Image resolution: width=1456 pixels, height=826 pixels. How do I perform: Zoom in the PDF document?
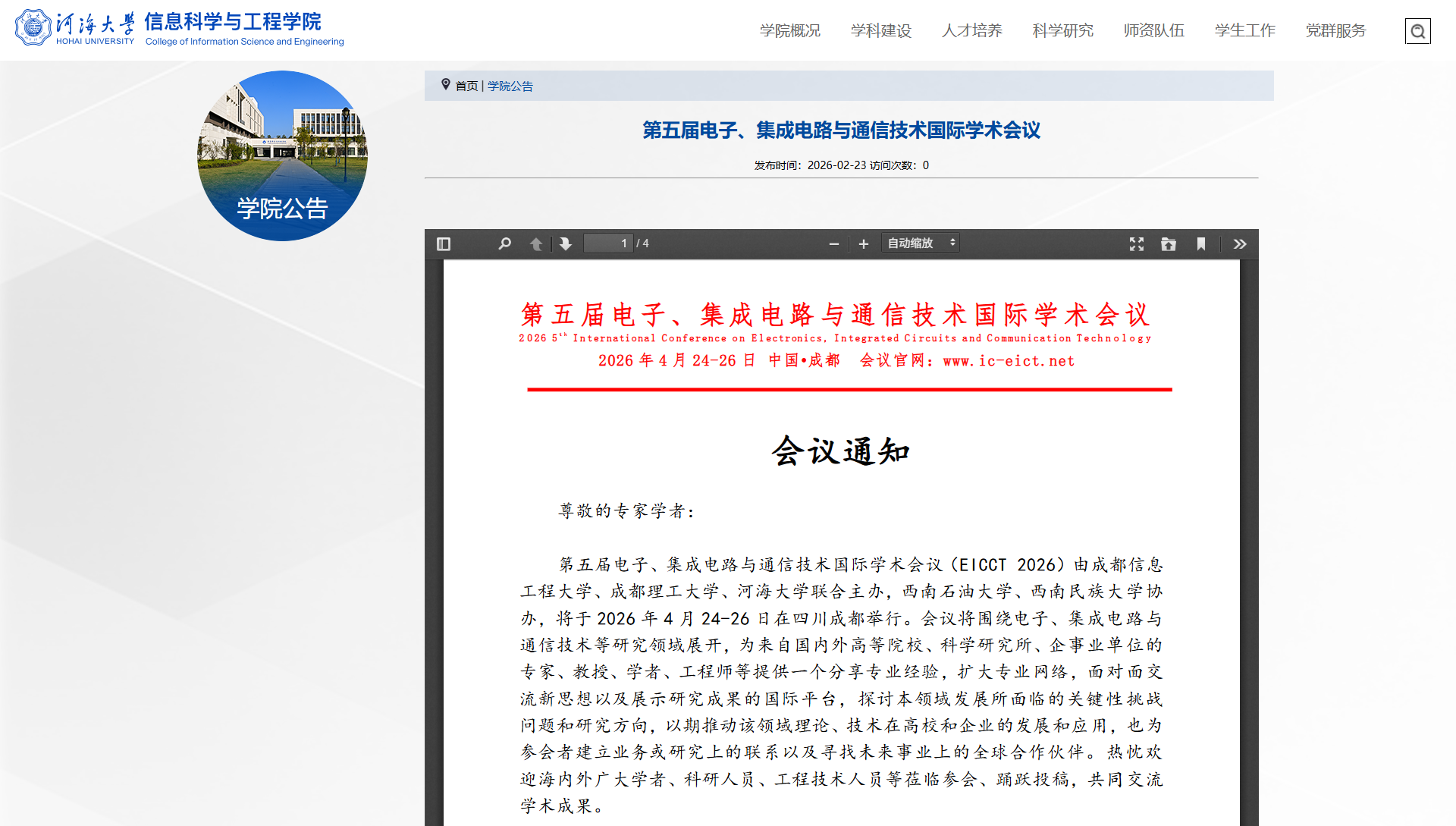863,243
